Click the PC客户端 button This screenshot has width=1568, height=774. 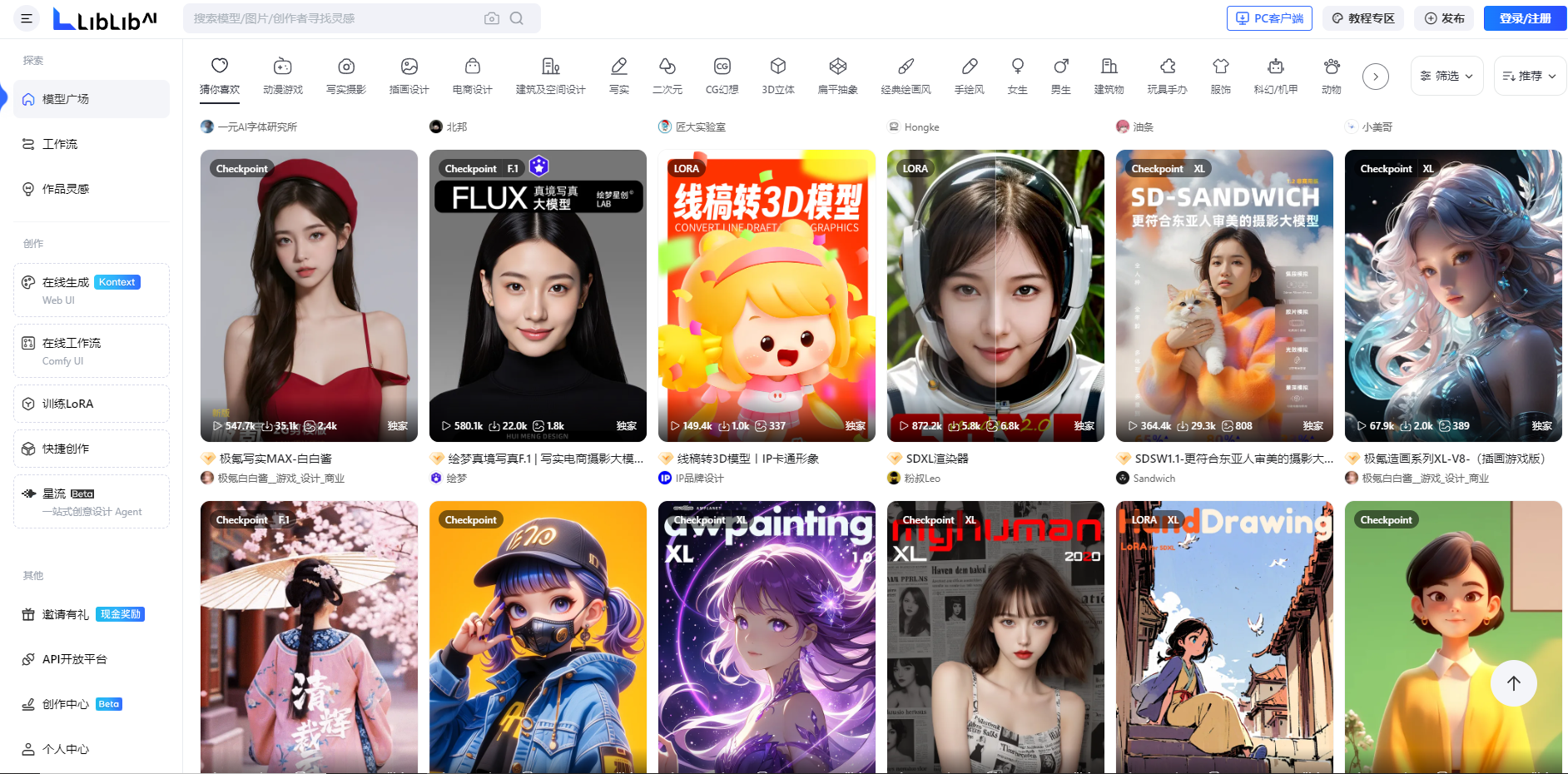tap(1269, 18)
